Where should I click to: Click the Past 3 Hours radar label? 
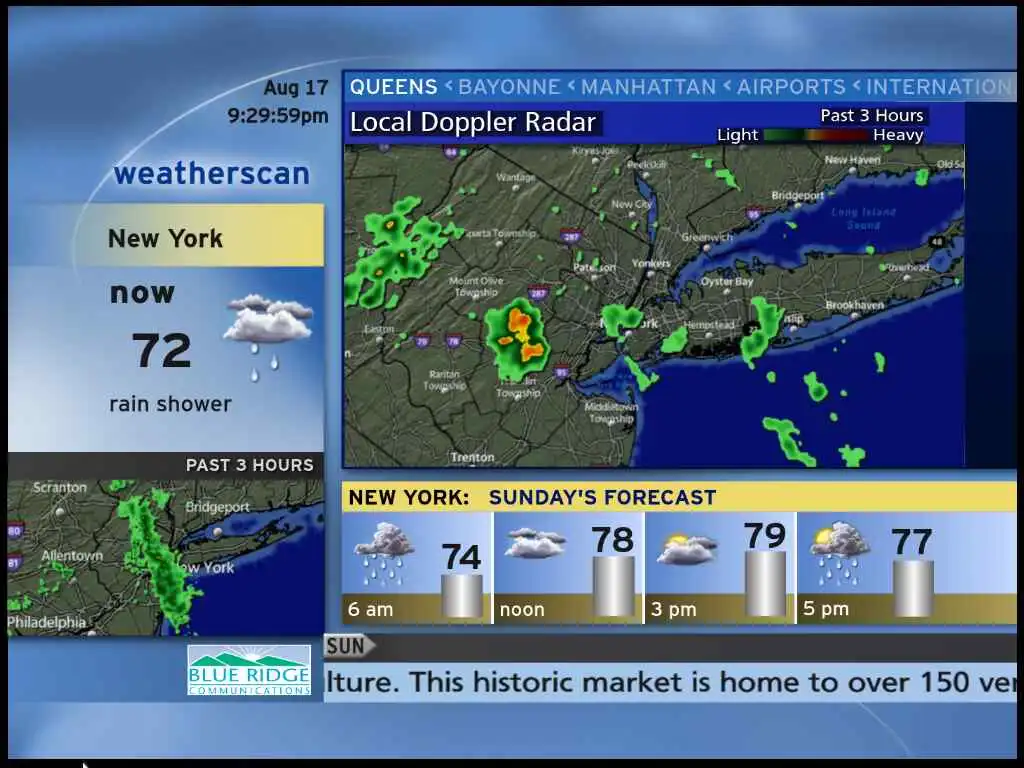click(x=872, y=116)
